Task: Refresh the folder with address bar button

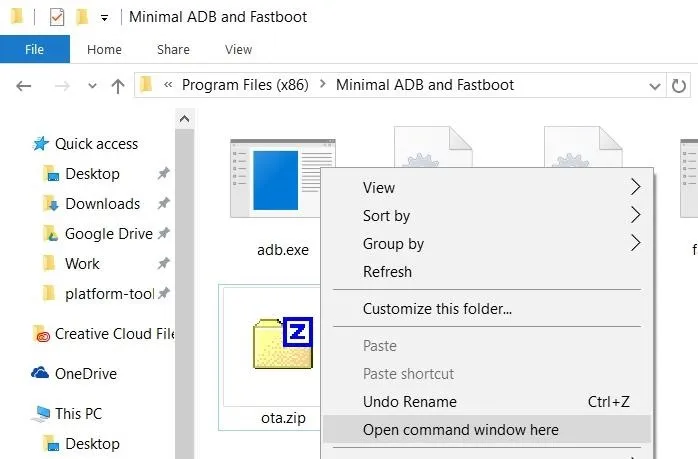Action: 678,85
